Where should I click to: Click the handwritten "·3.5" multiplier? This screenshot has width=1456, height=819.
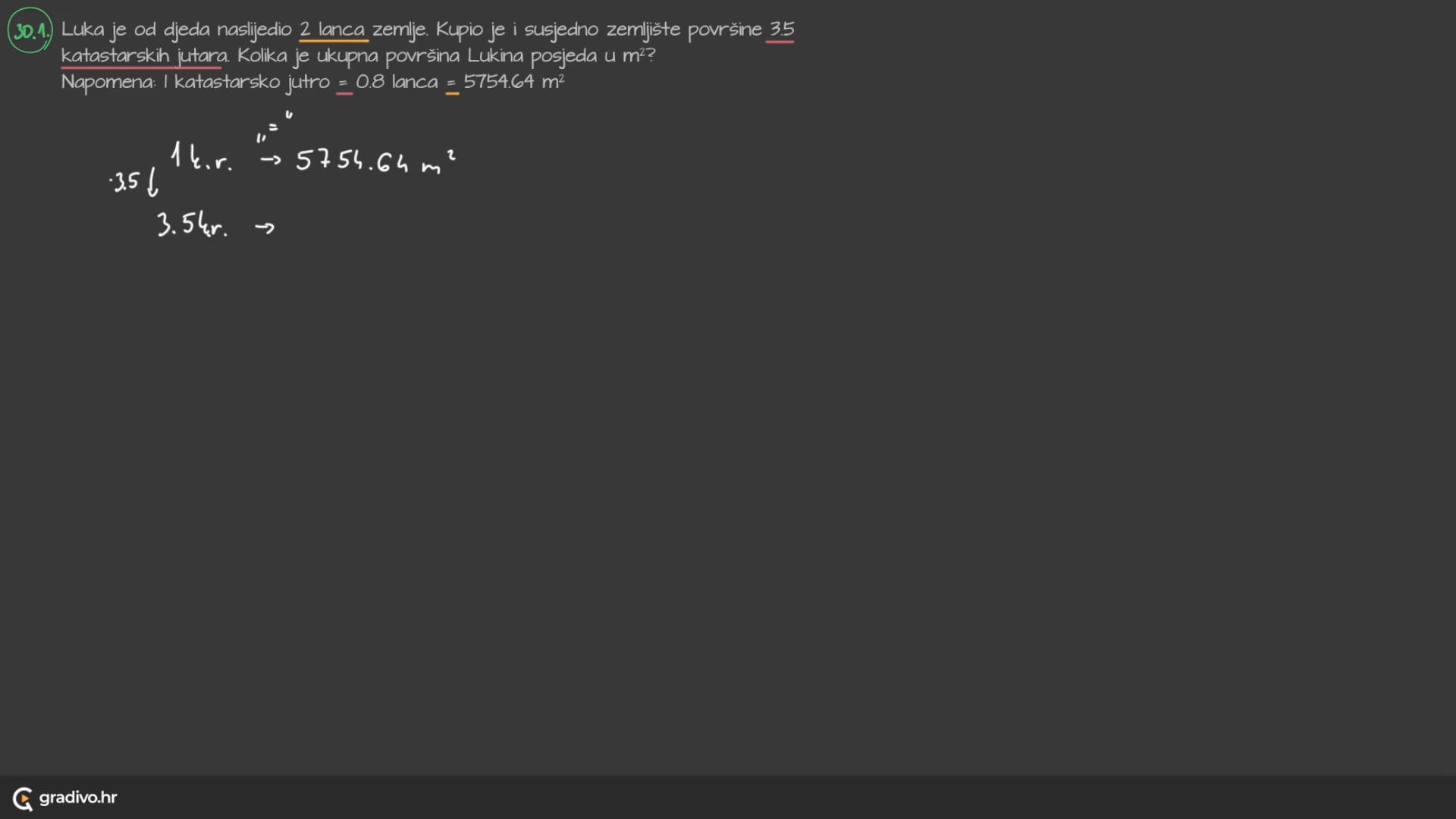pyautogui.click(x=125, y=182)
